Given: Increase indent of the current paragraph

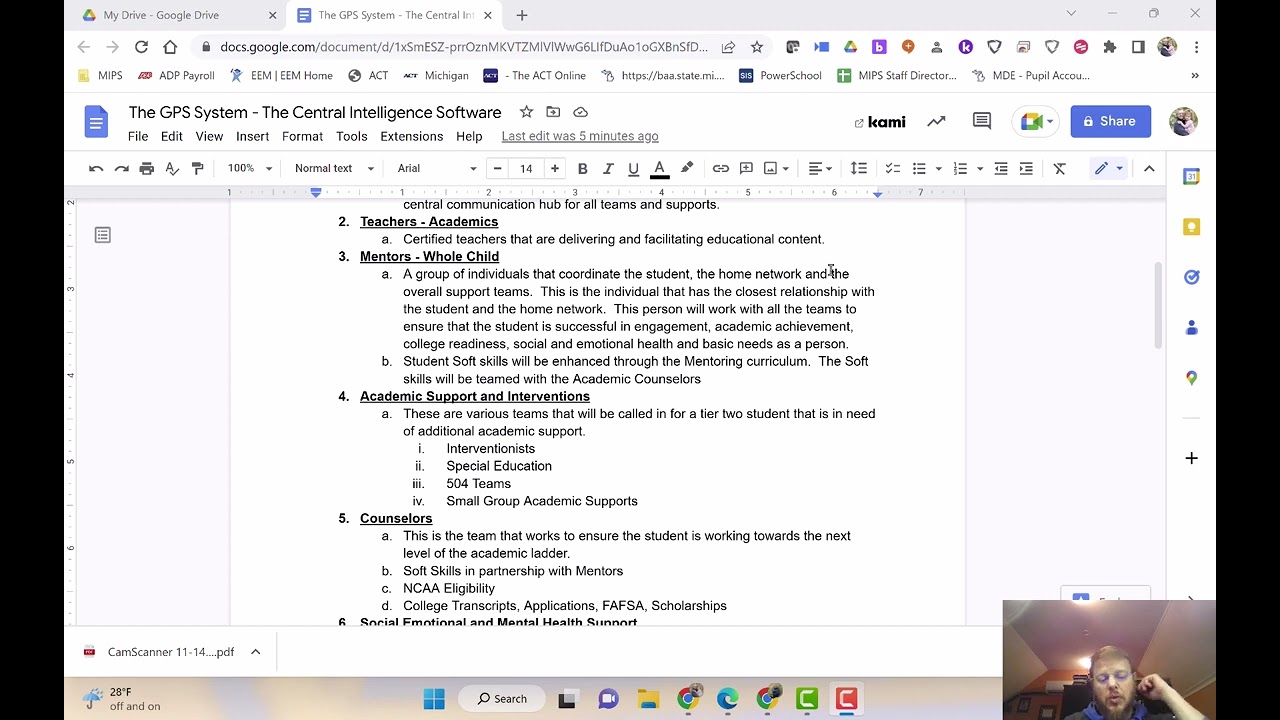Looking at the screenshot, I should click(x=1026, y=168).
